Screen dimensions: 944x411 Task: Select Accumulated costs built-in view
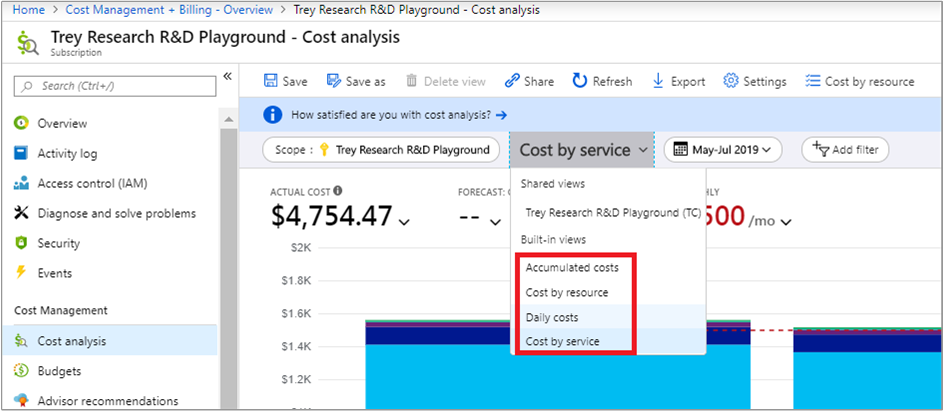click(x=572, y=268)
